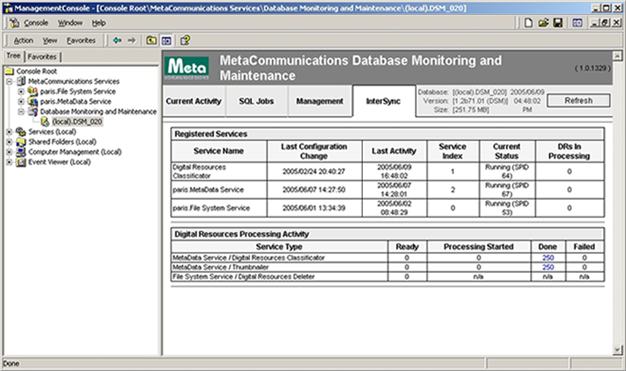Open the Management tab
Viewport: 626px width, 371px height.
pyautogui.click(x=319, y=101)
